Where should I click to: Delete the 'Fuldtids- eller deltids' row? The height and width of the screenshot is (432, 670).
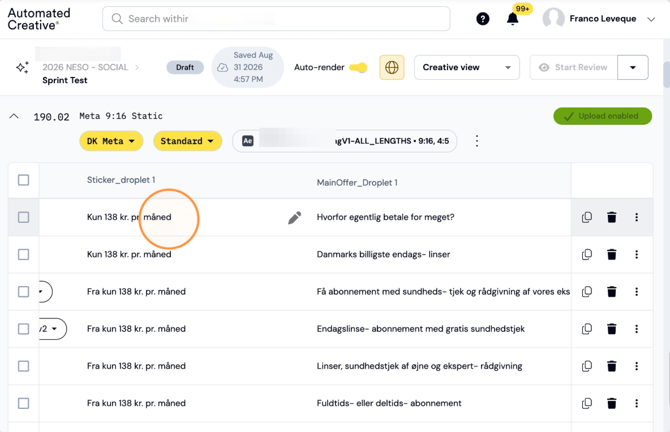point(612,403)
